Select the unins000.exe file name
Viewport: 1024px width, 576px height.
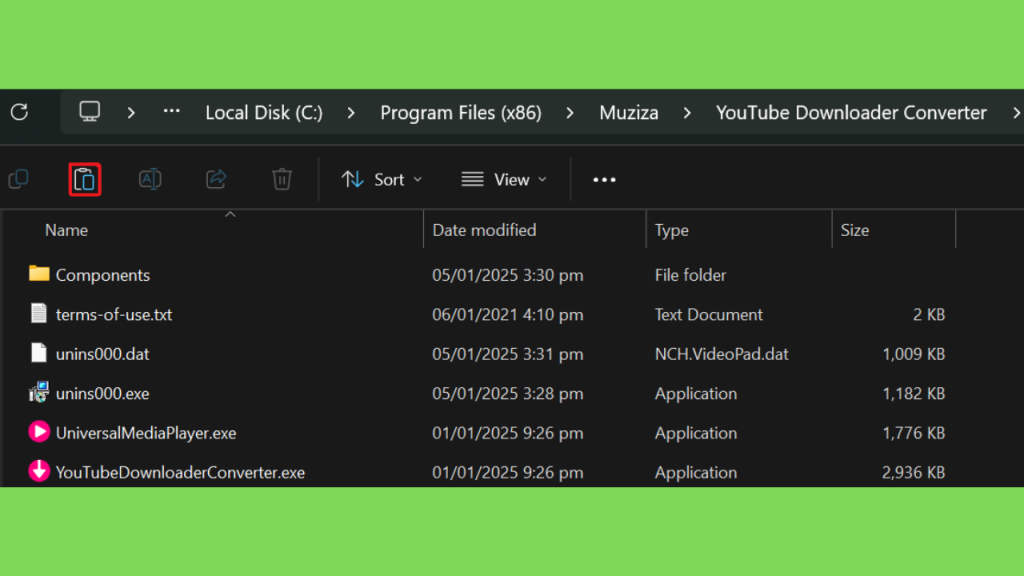[x=103, y=394]
